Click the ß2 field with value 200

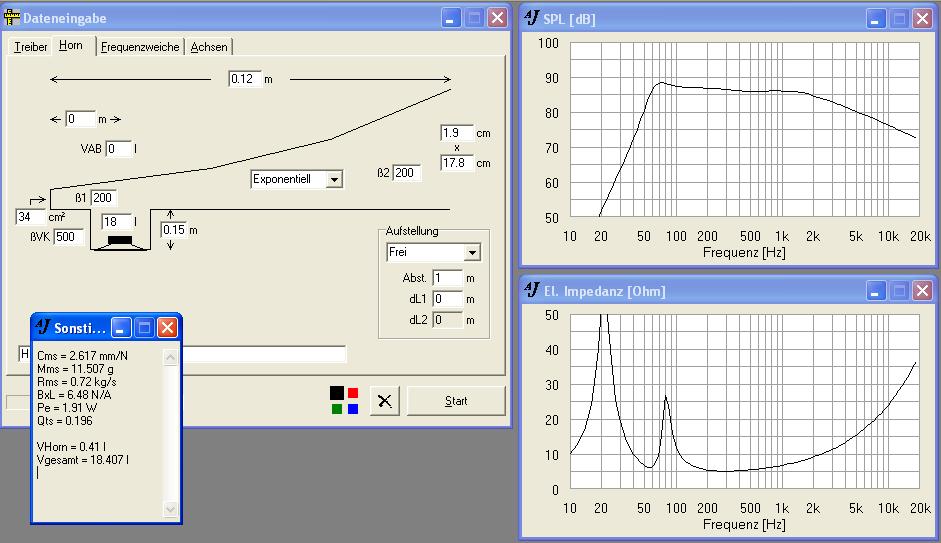tap(406, 173)
